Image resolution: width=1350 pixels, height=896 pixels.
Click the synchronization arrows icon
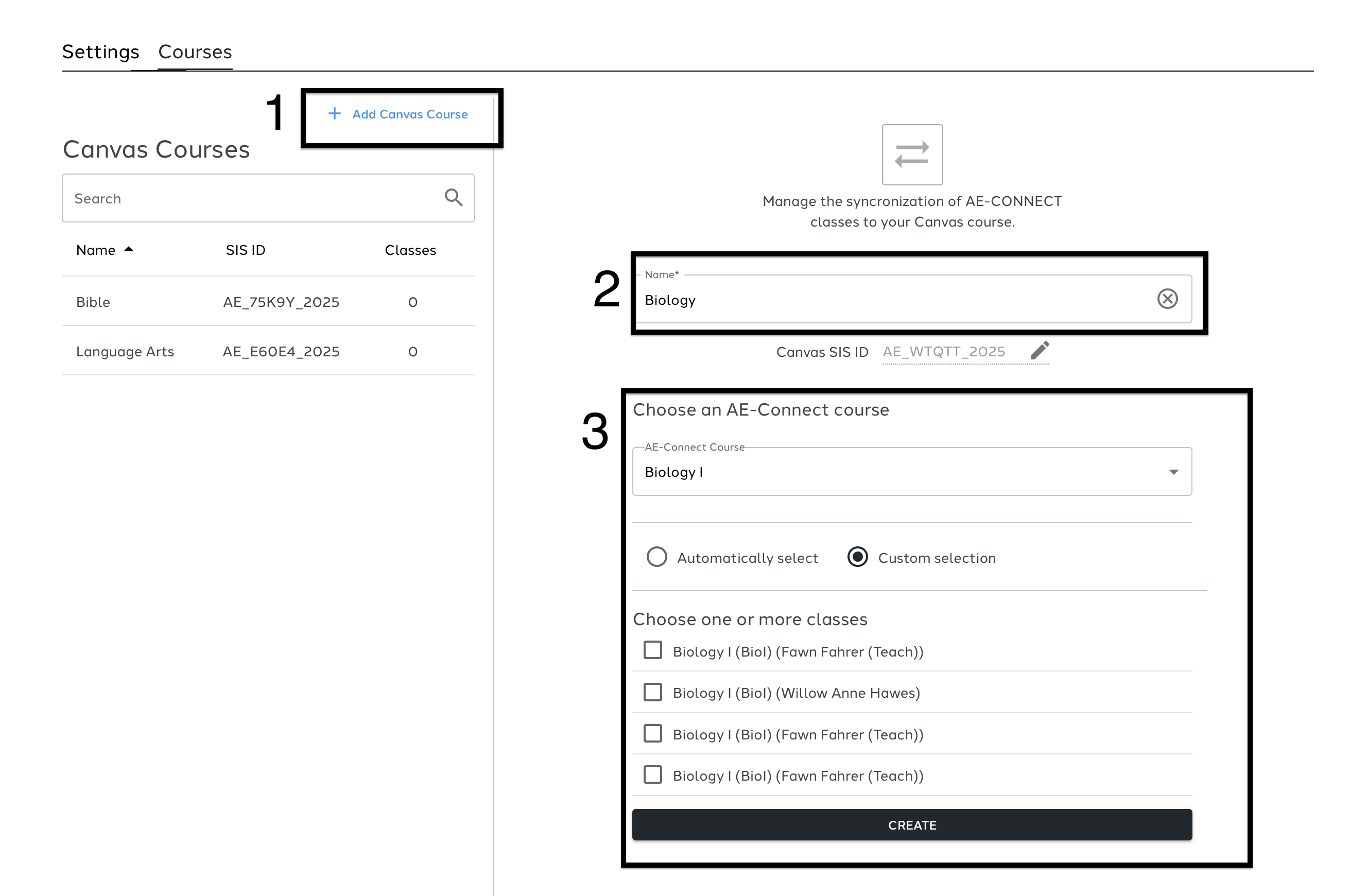click(911, 155)
